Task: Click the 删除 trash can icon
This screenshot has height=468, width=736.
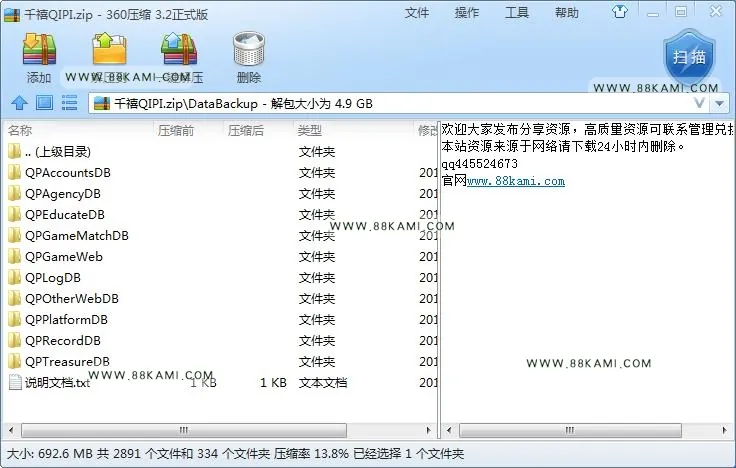Action: tap(249, 48)
